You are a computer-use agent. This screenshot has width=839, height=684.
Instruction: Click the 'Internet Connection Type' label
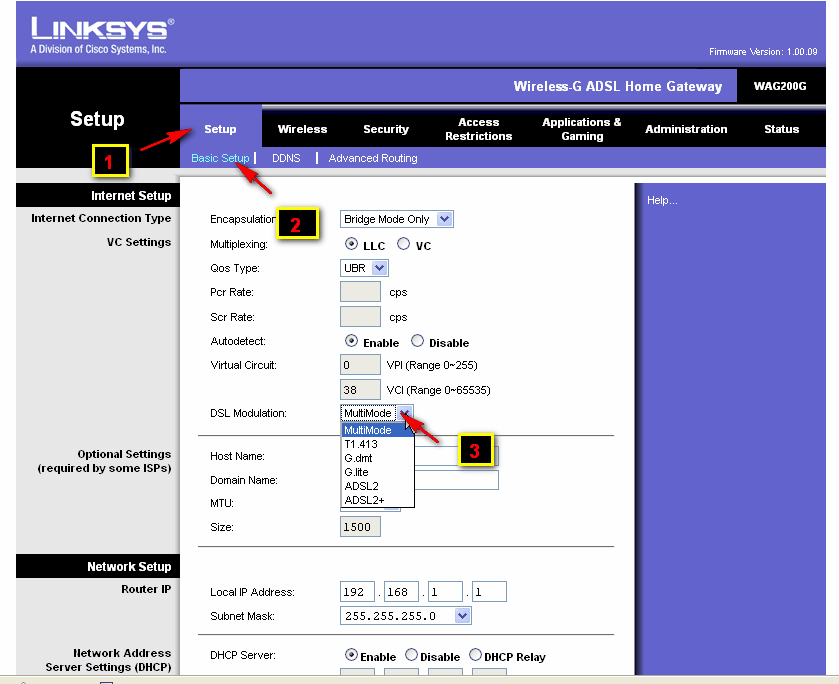tap(101, 218)
